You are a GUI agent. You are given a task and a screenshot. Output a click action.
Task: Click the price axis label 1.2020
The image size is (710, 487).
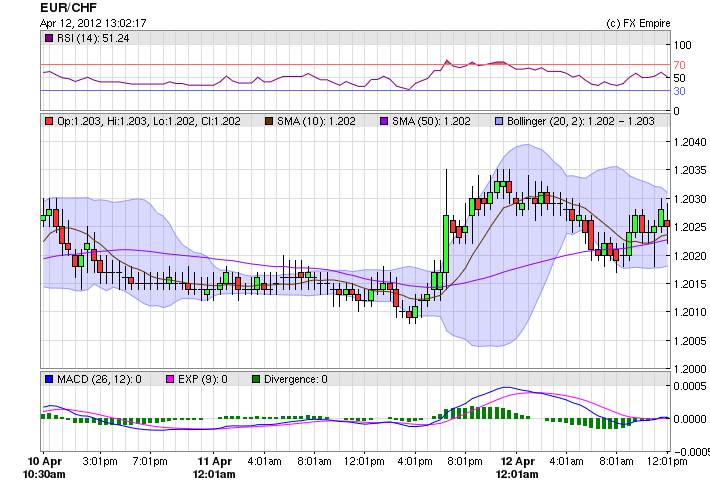click(x=690, y=256)
